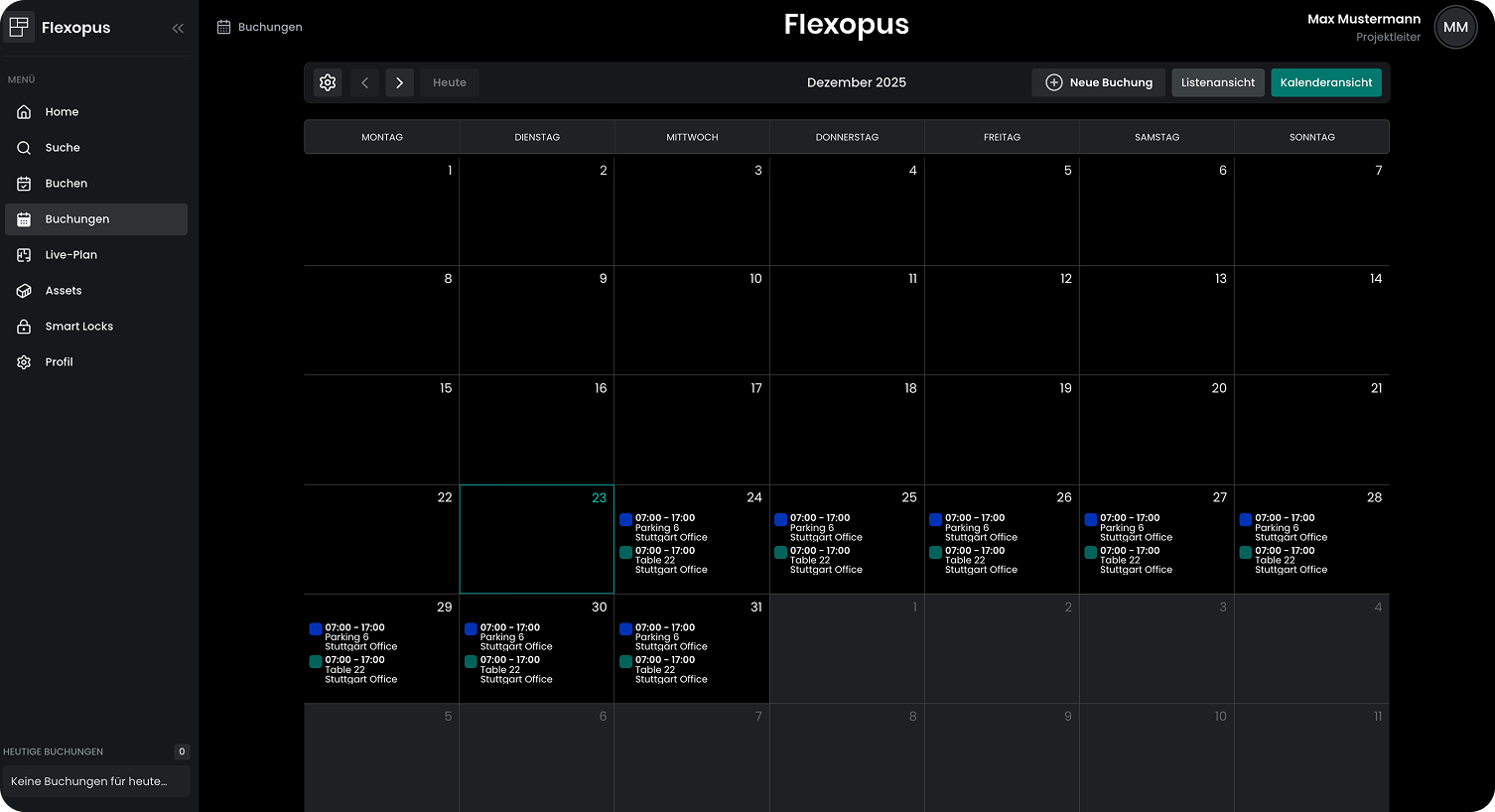Create a new booking with Neue Buchung
Image resolution: width=1495 pixels, height=812 pixels.
coord(1098,82)
